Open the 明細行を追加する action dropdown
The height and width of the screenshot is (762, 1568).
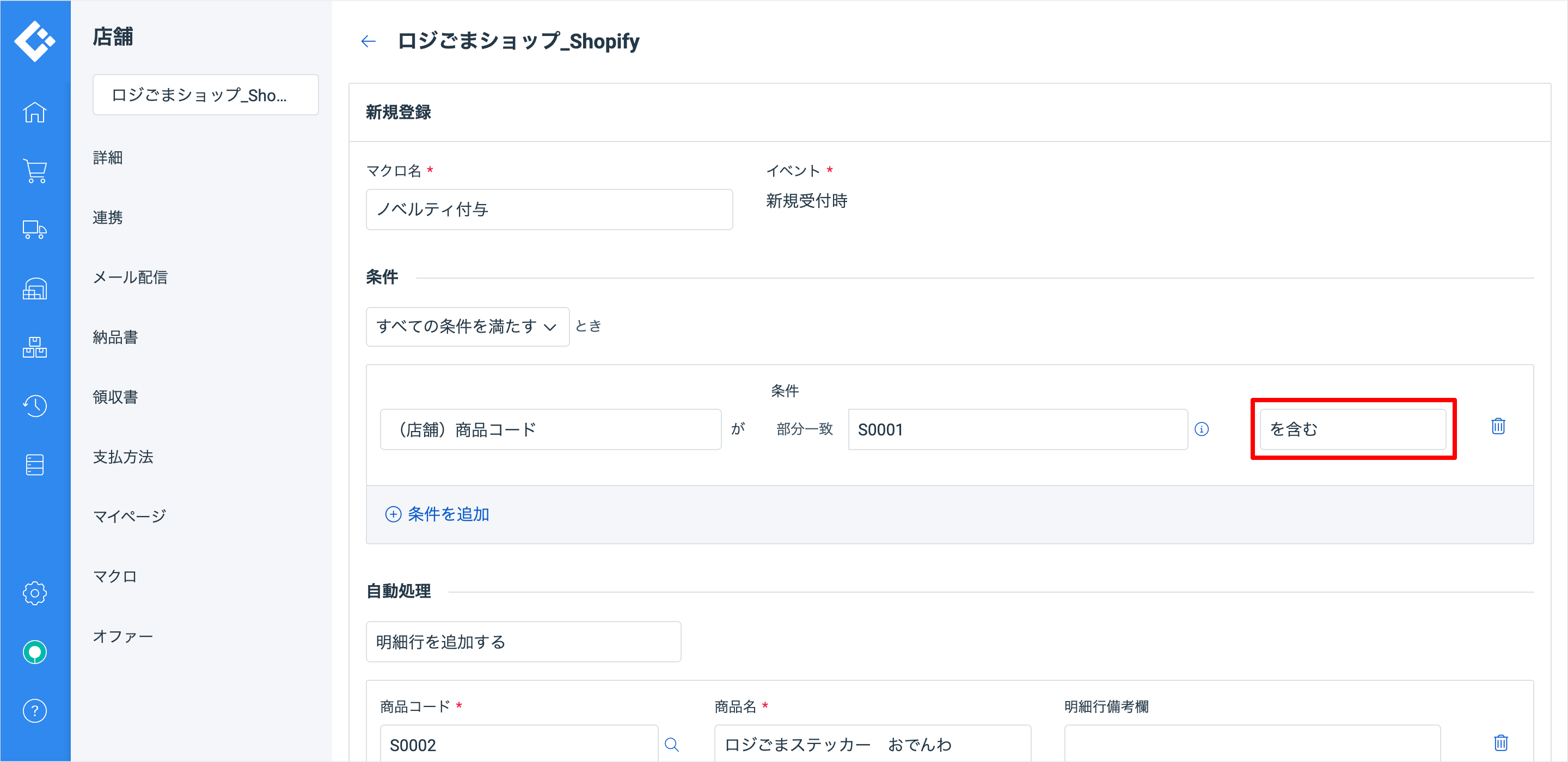pos(523,642)
